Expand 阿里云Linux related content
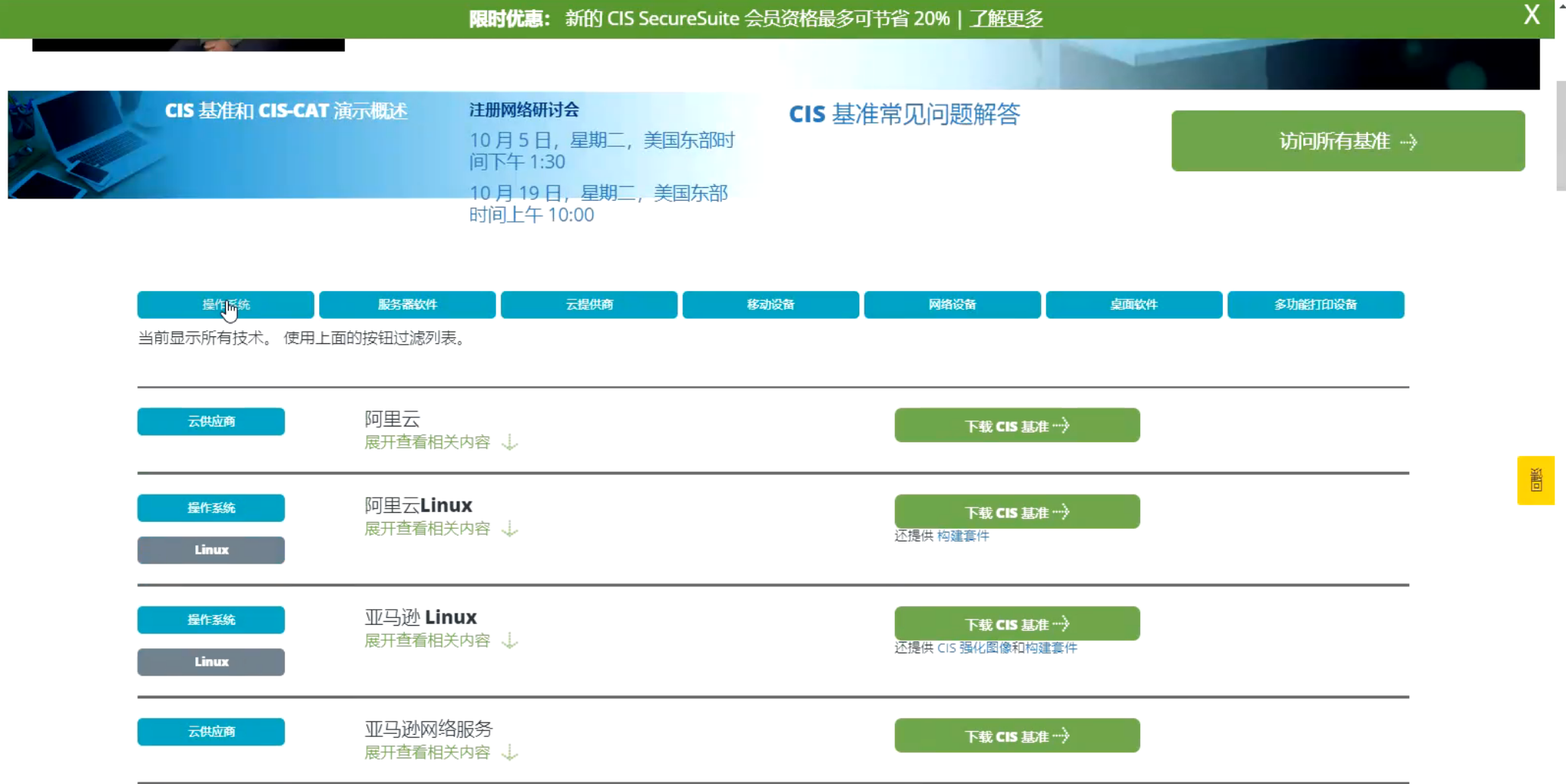The width and height of the screenshot is (1566, 784). [427, 529]
